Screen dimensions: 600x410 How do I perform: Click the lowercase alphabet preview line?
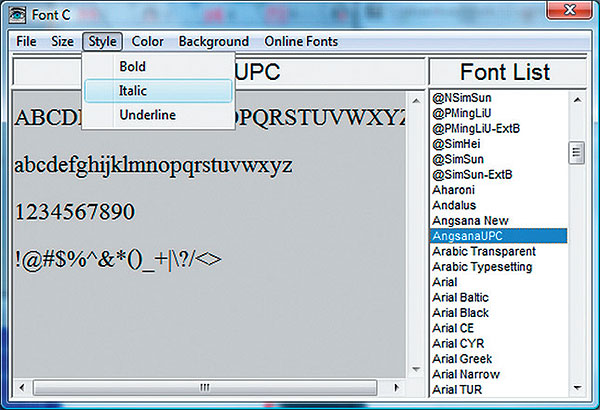[x=153, y=166]
